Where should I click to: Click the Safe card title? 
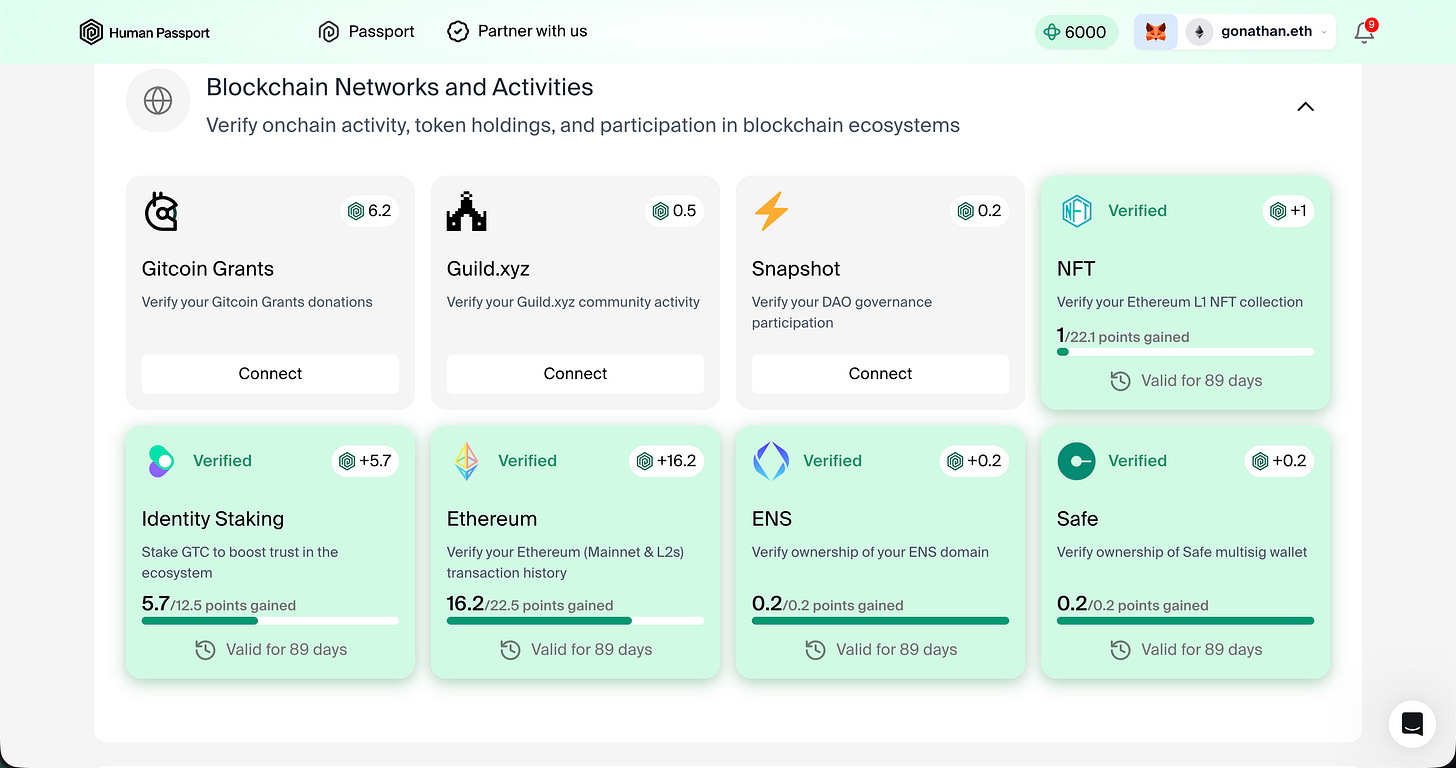1078,519
